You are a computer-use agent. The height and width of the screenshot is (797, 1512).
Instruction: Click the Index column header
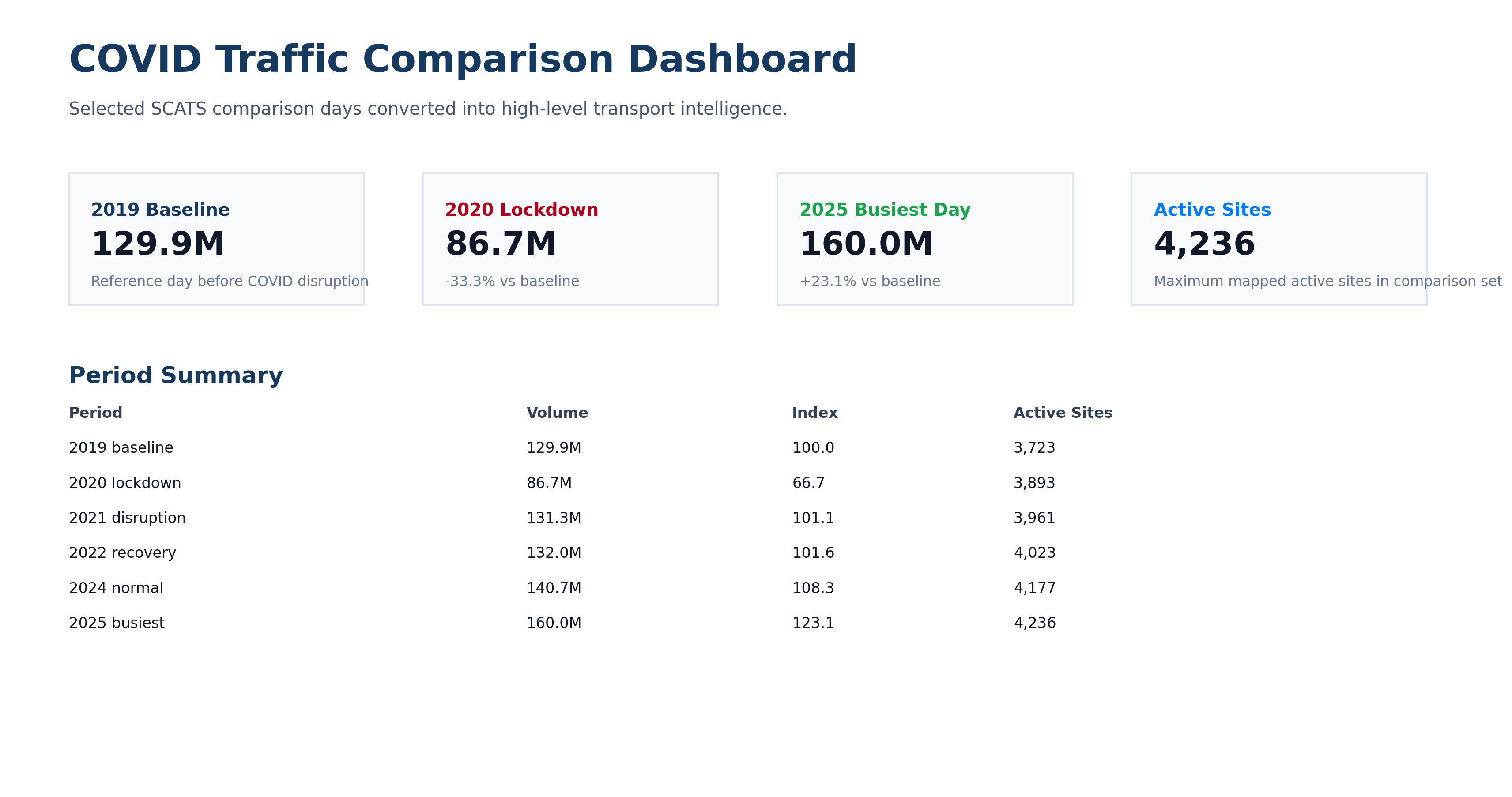tap(814, 413)
